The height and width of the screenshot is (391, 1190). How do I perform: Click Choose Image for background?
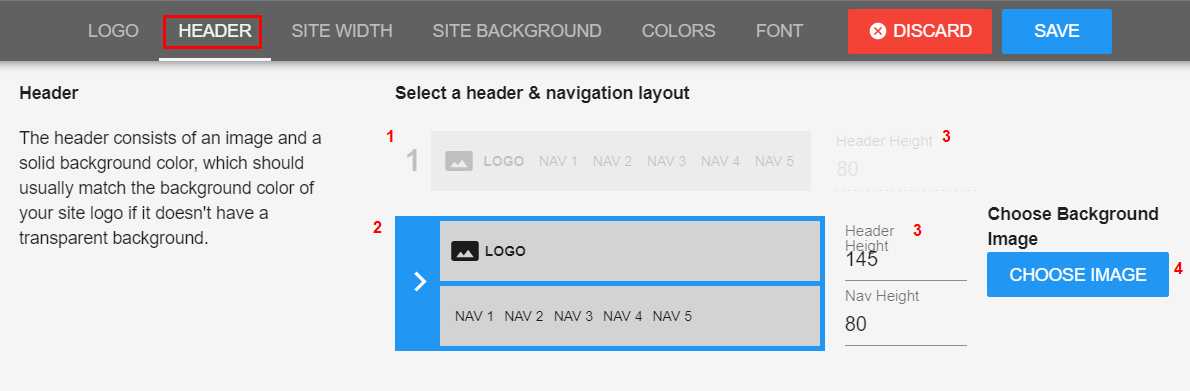[1078, 274]
